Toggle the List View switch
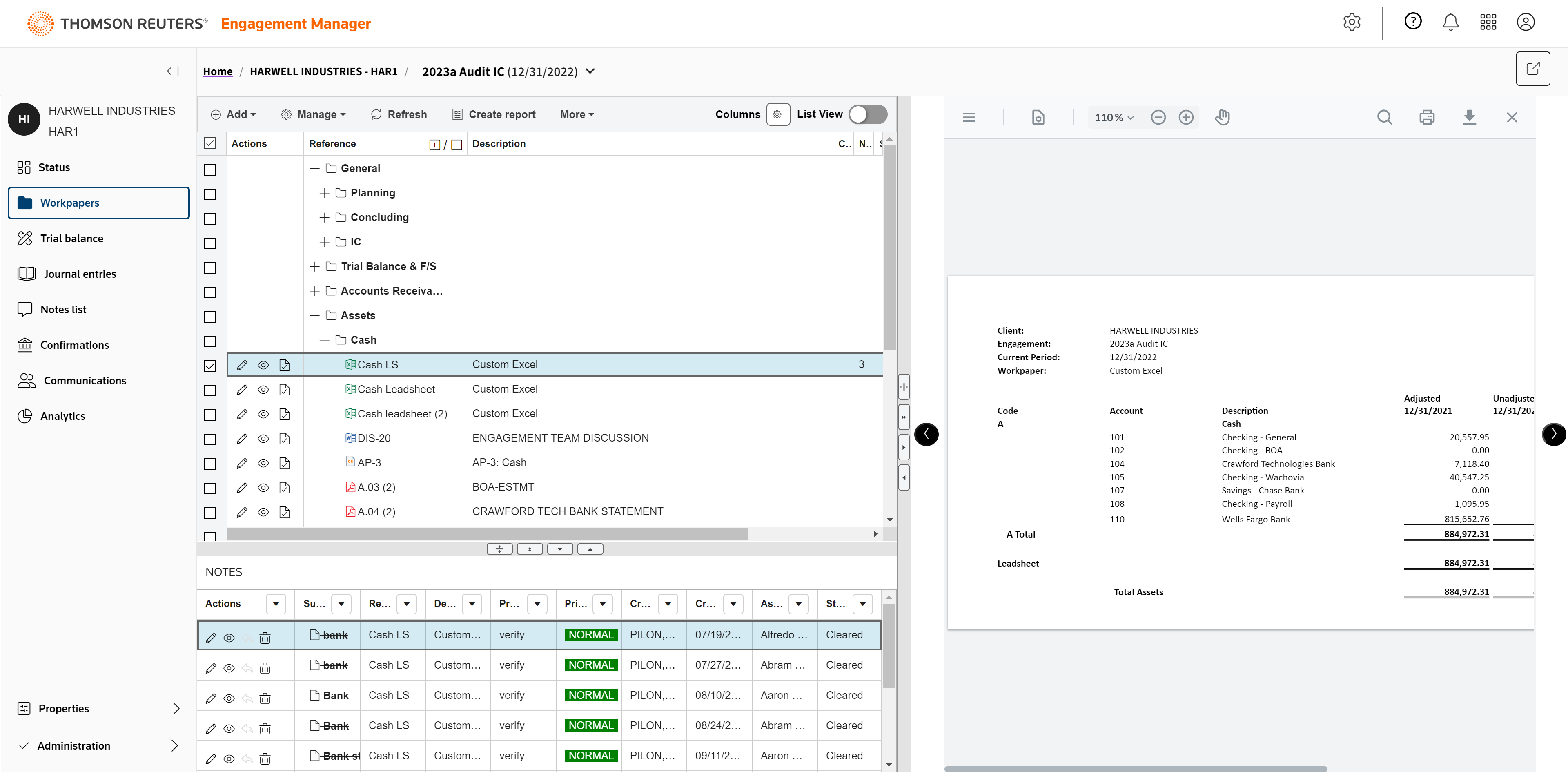 (867, 114)
